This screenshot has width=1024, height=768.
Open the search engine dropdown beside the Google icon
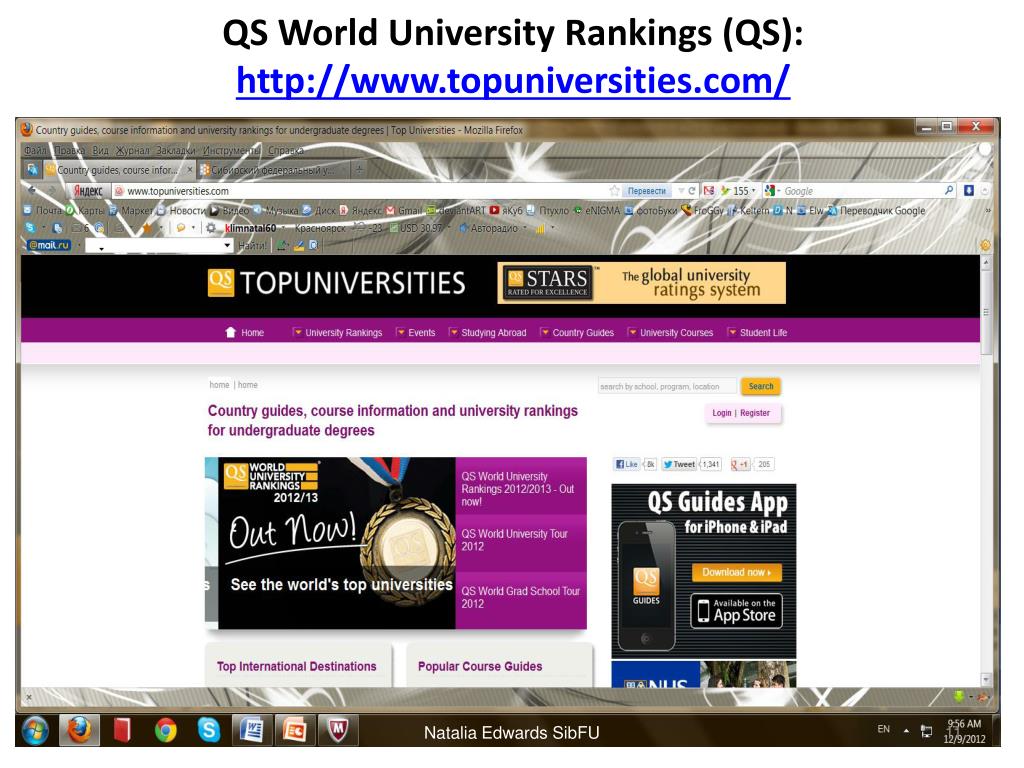point(778,191)
